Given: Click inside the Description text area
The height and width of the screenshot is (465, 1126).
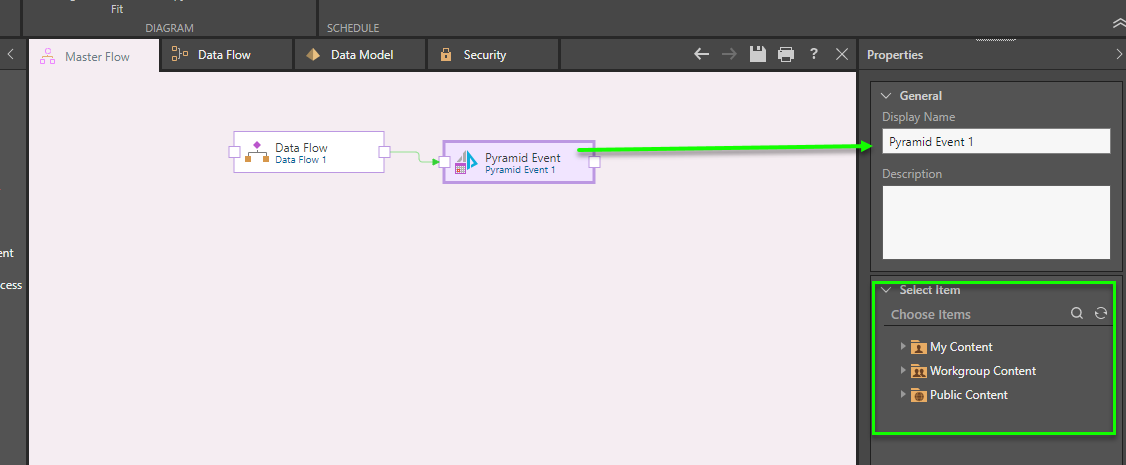Looking at the screenshot, I should pyautogui.click(x=995, y=222).
